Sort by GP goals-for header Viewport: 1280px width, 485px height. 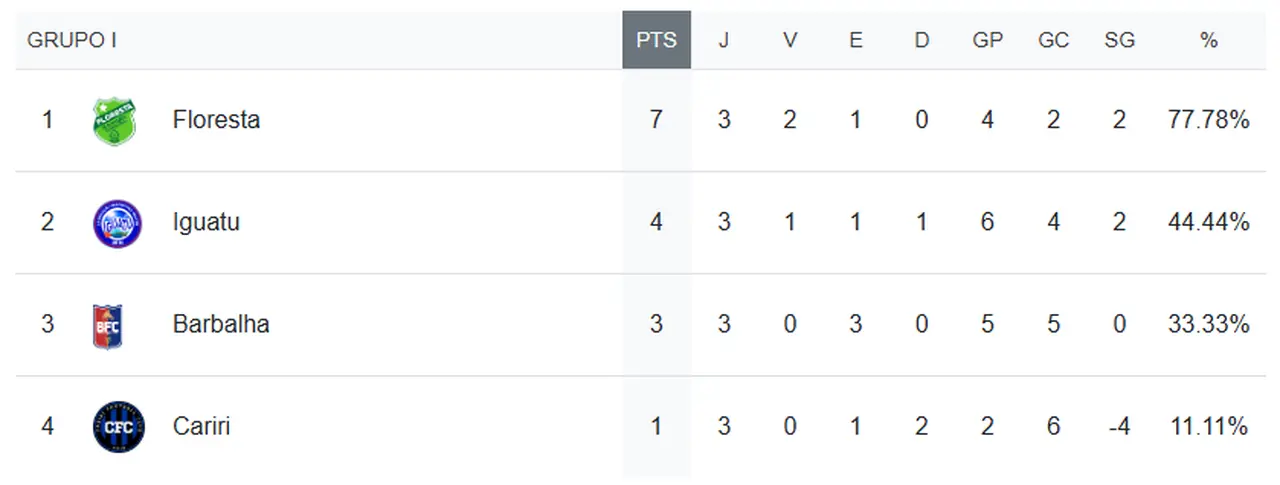coord(987,40)
